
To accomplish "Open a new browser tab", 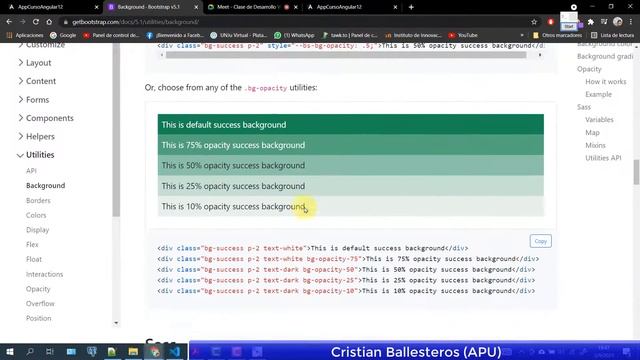I will [411, 7].
